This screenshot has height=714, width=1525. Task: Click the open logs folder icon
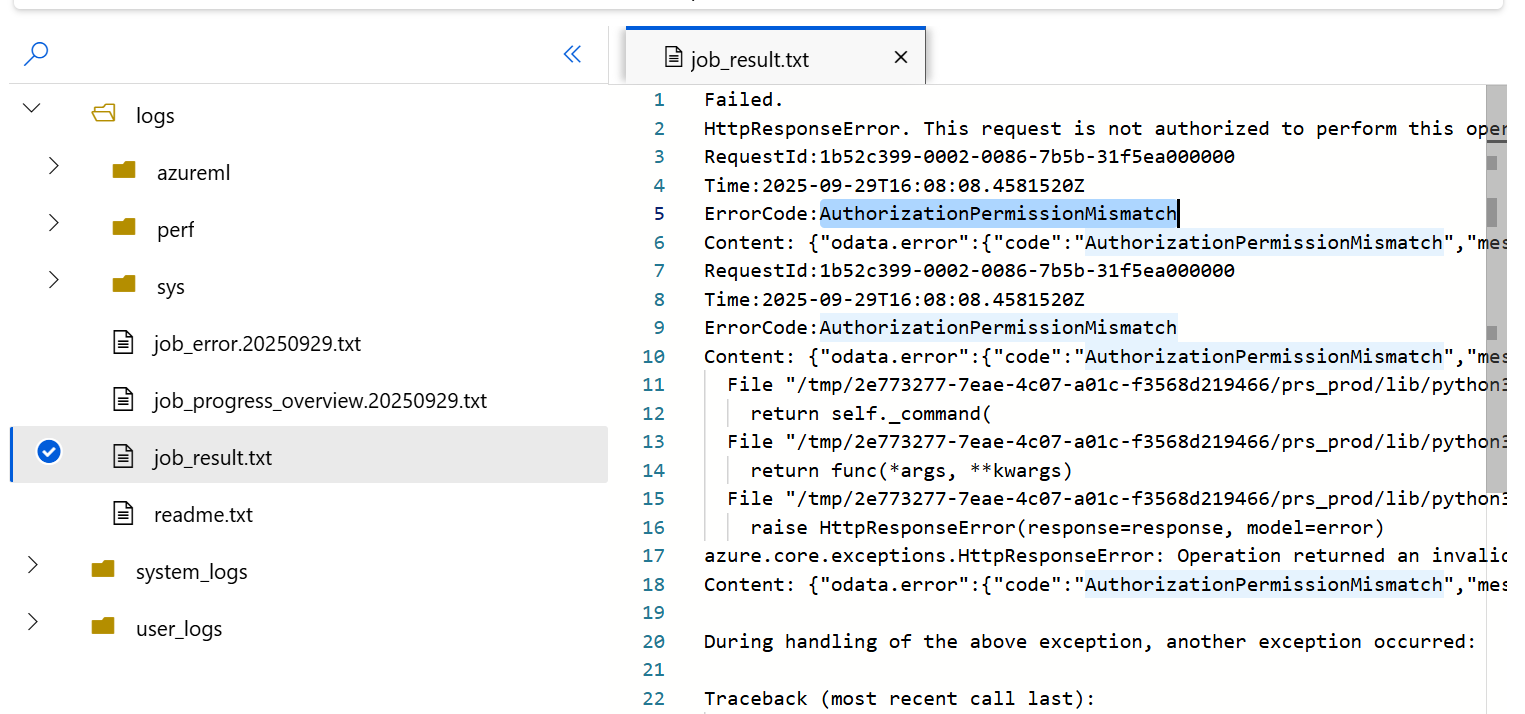[x=103, y=114]
